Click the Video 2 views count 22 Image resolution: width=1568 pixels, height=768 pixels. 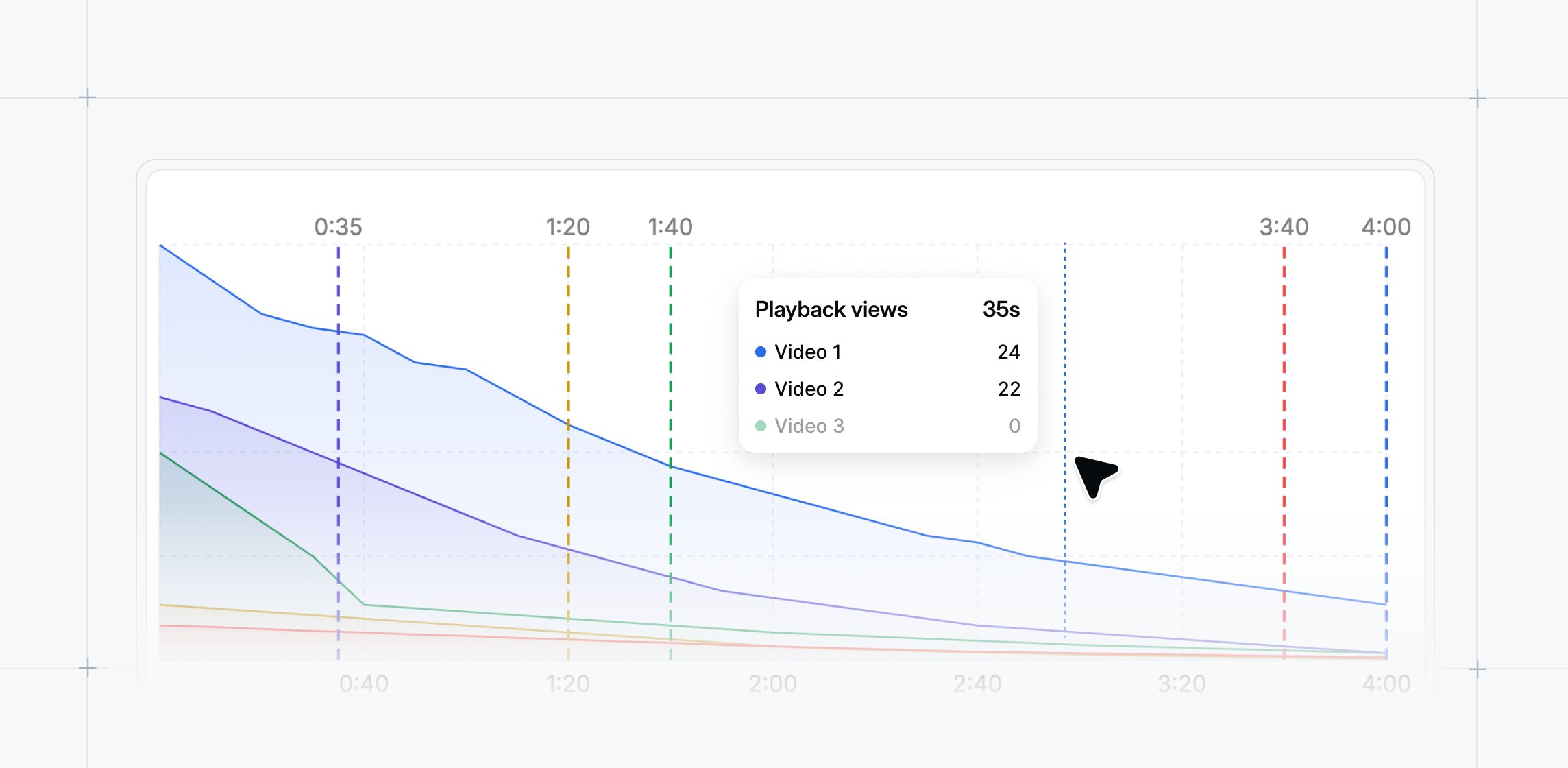point(1009,389)
